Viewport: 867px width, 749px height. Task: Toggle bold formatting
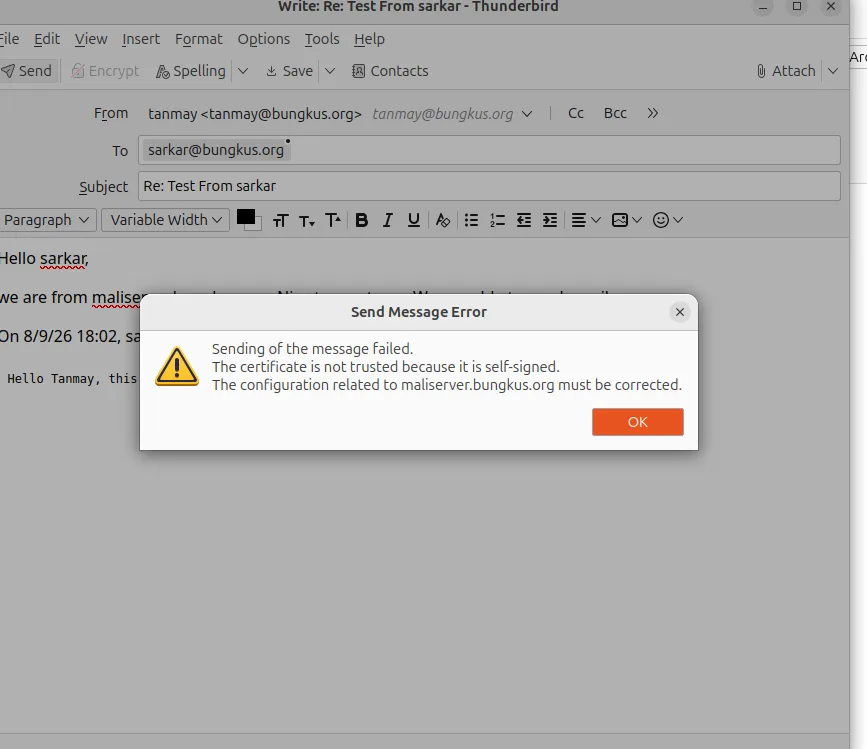(362, 221)
